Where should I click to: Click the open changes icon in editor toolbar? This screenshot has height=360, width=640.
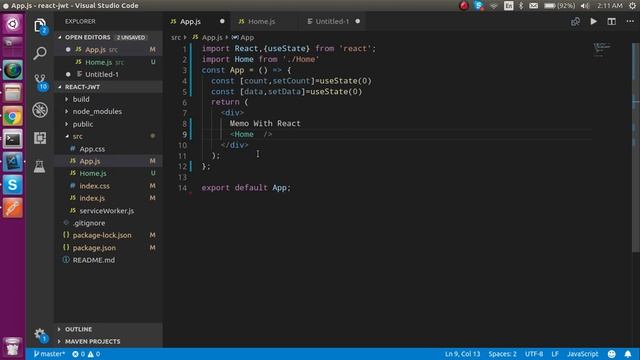575,21
